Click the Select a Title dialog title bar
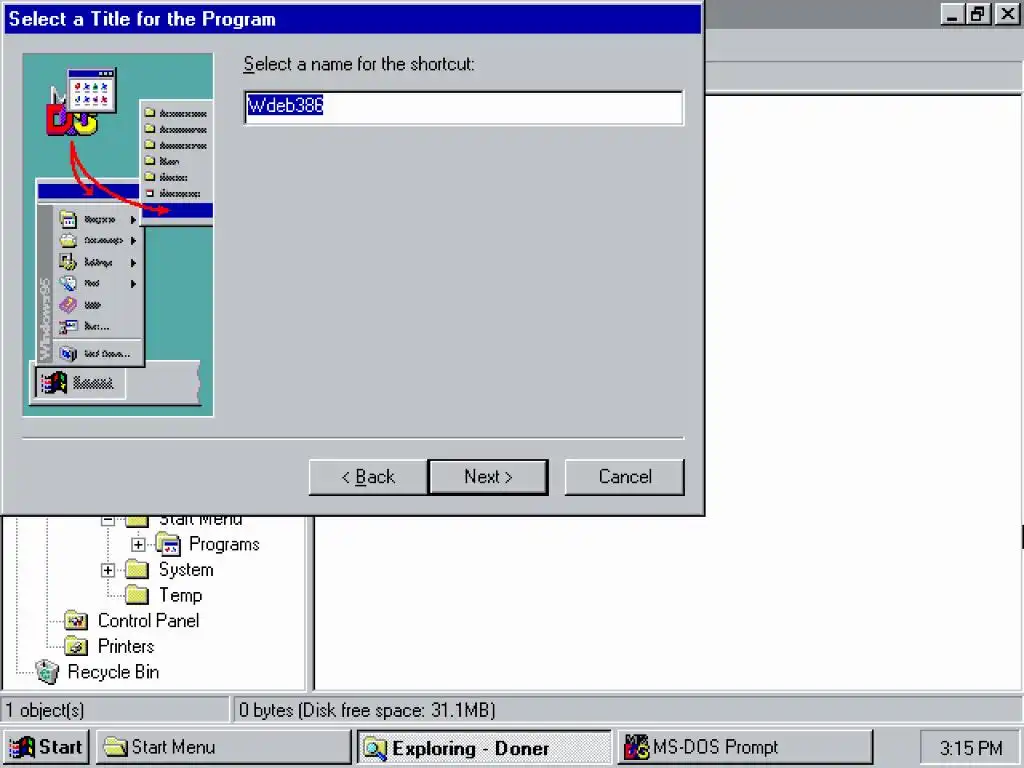 [353, 19]
